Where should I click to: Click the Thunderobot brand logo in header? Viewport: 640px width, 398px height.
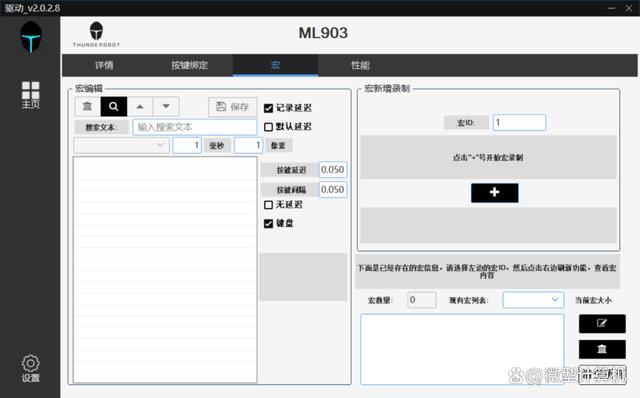pos(96,35)
